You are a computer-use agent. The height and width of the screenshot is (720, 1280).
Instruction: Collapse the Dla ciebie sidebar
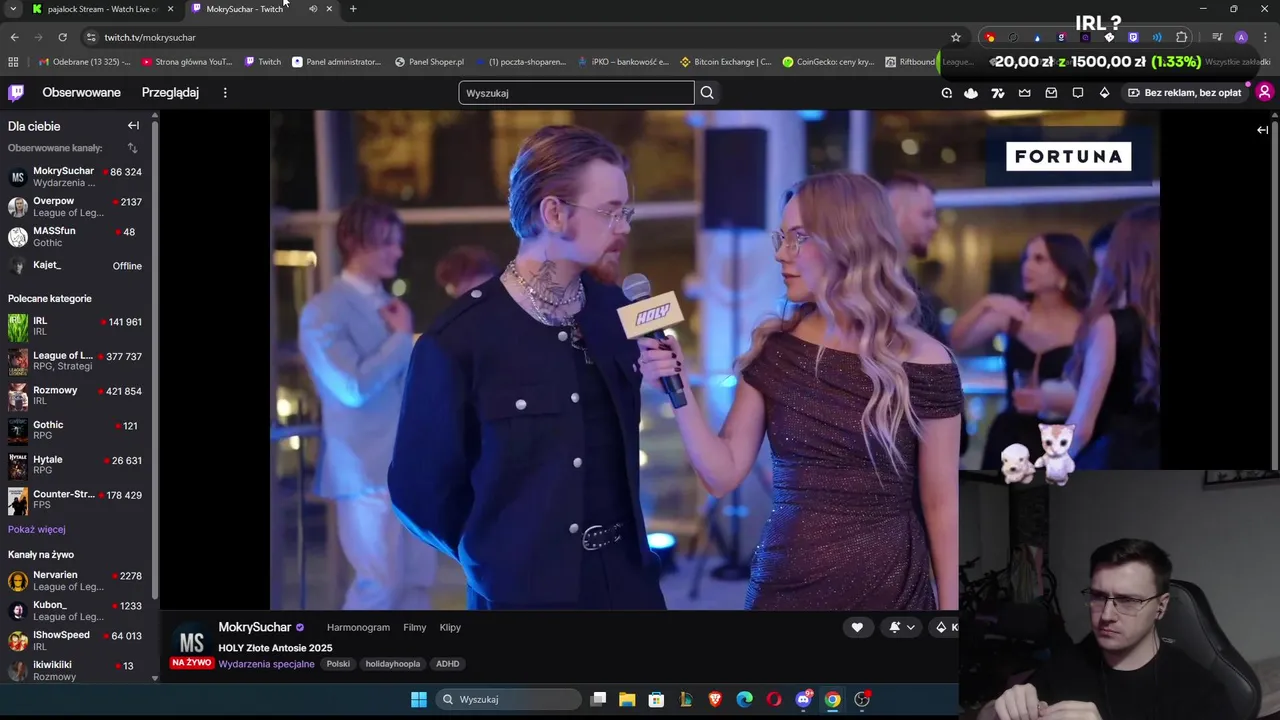click(133, 126)
